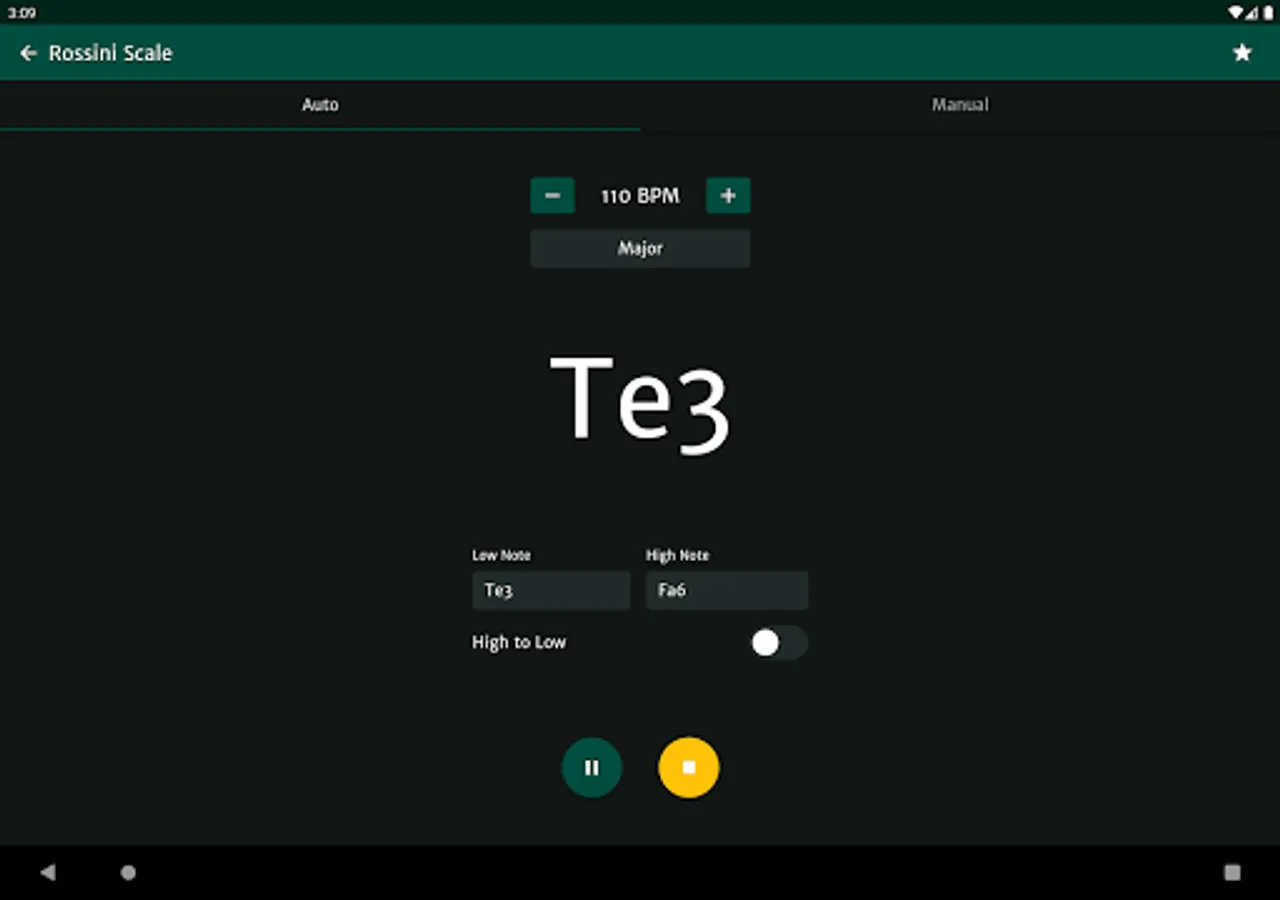
Task: Decrease tempo with the minus button
Action: (552, 196)
